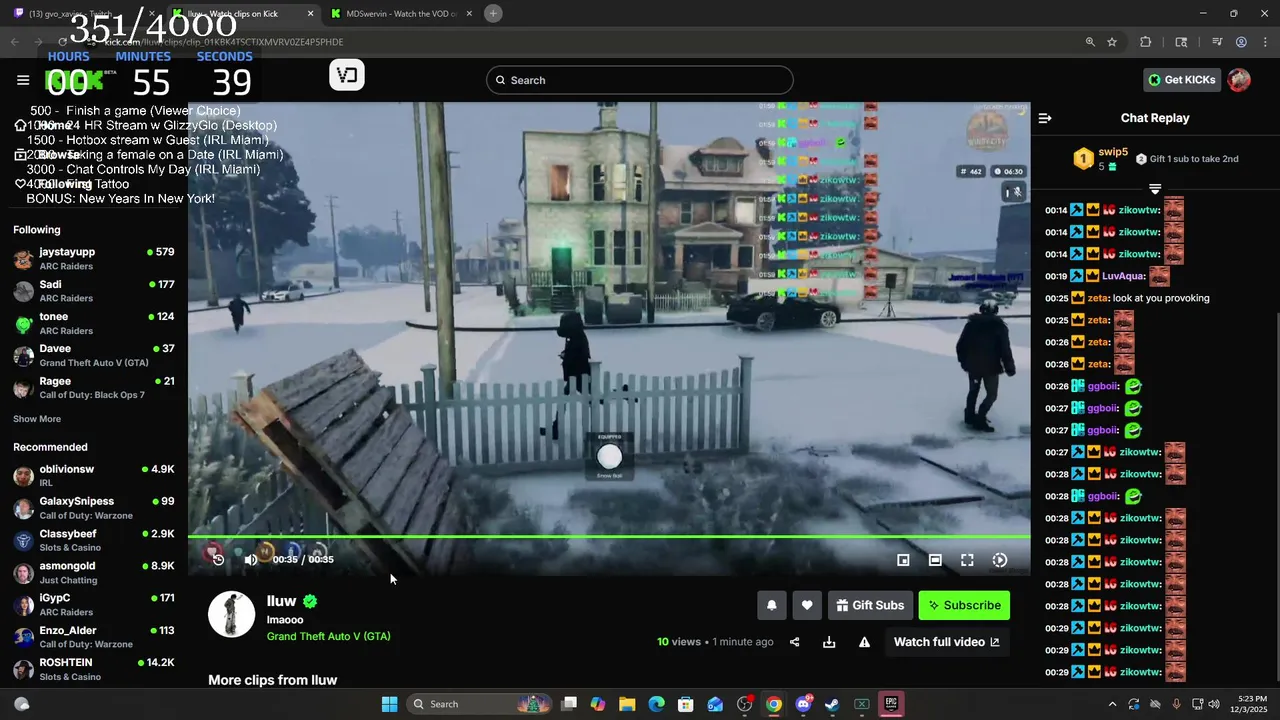1280x720 pixels.
Task: Click the lluw channel avatar
Action: point(231,614)
